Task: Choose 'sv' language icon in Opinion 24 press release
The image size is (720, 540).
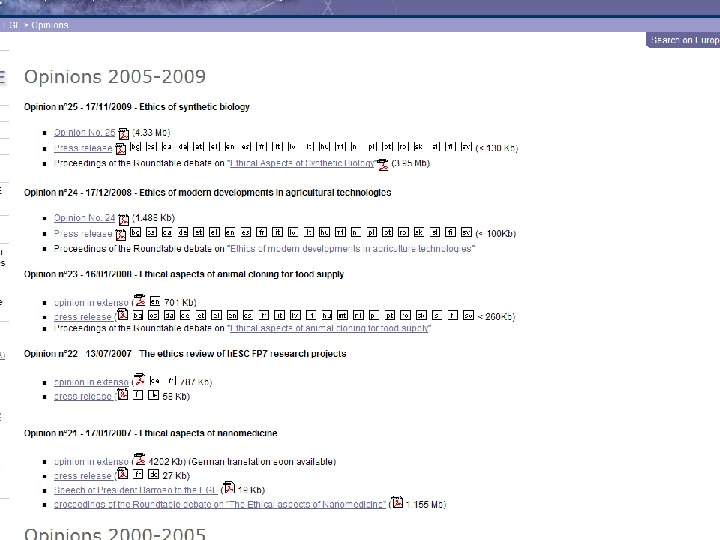Action: coord(466,232)
